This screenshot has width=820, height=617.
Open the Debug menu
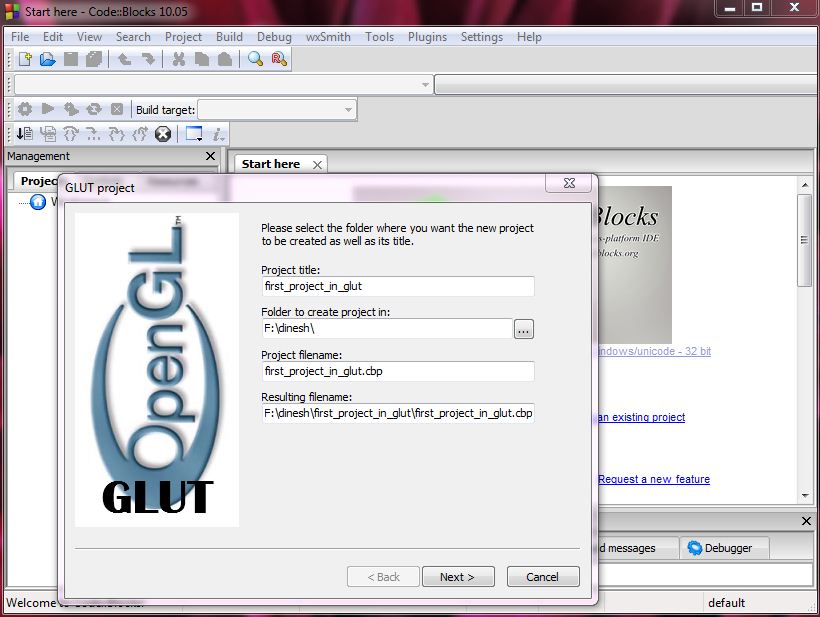(x=274, y=37)
